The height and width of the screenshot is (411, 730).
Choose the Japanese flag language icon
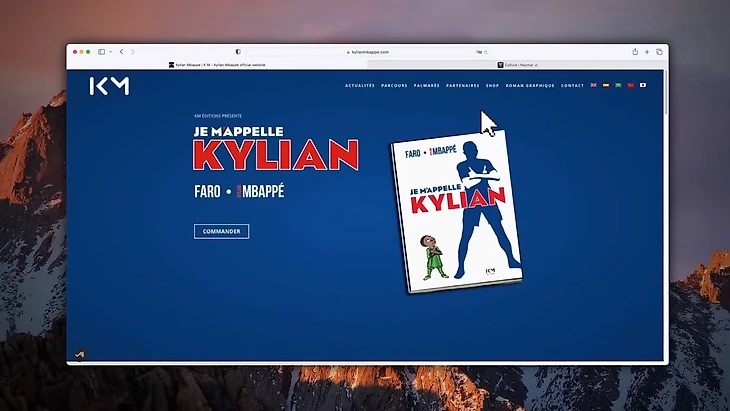click(643, 85)
